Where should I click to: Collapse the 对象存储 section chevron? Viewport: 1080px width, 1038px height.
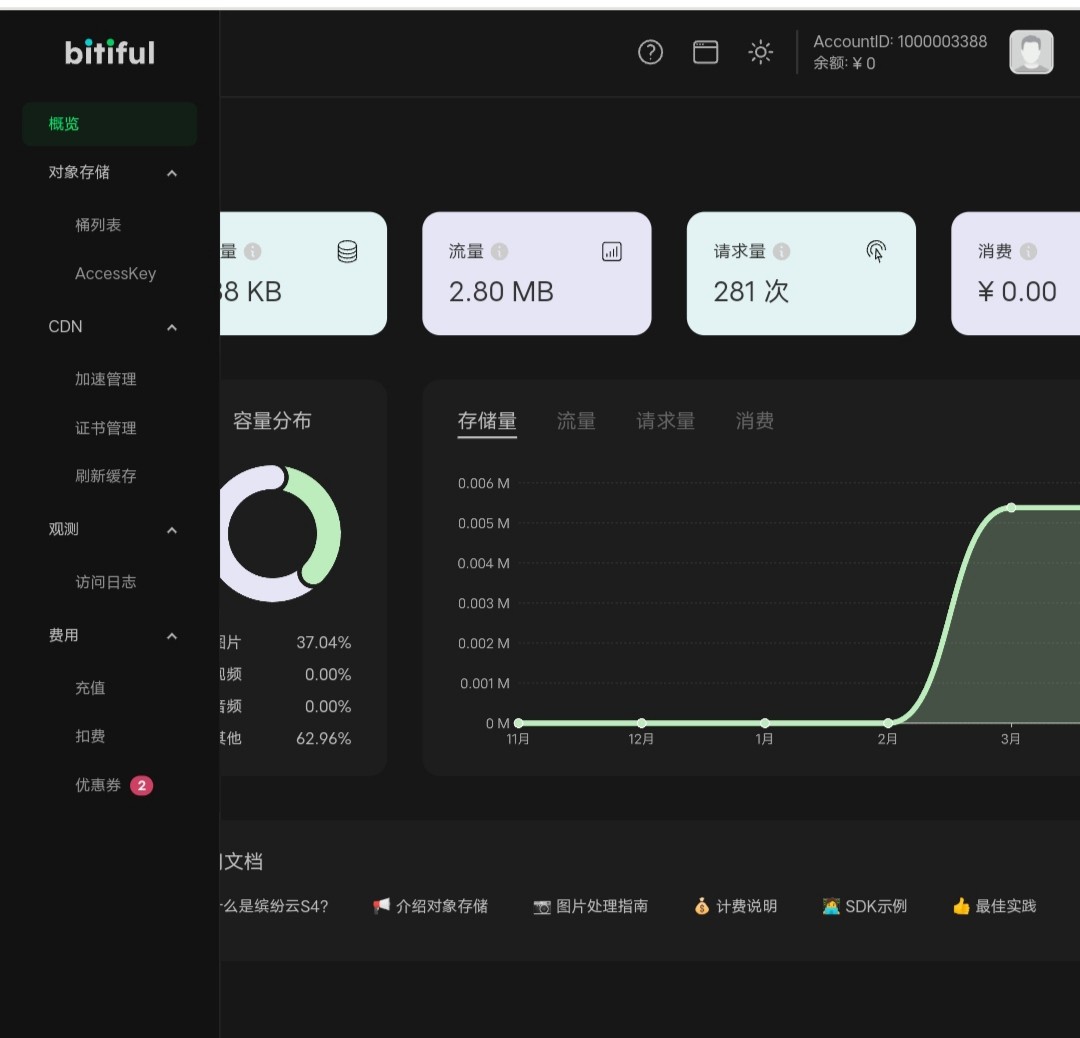click(x=172, y=173)
